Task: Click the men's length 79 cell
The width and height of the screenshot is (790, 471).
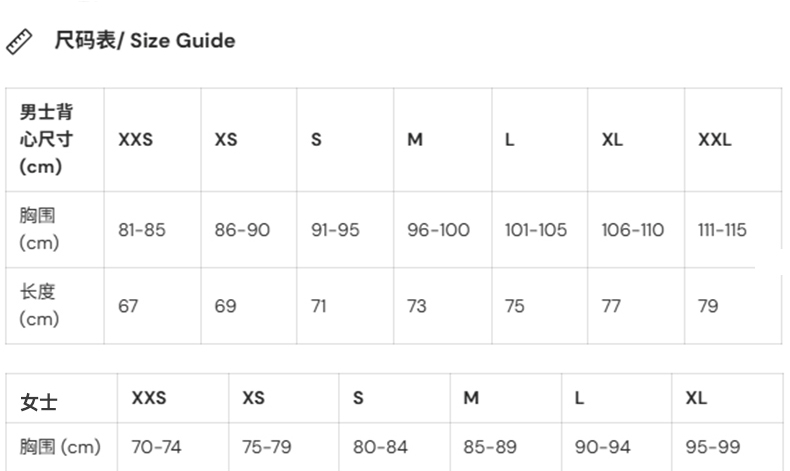Action: (x=708, y=306)
